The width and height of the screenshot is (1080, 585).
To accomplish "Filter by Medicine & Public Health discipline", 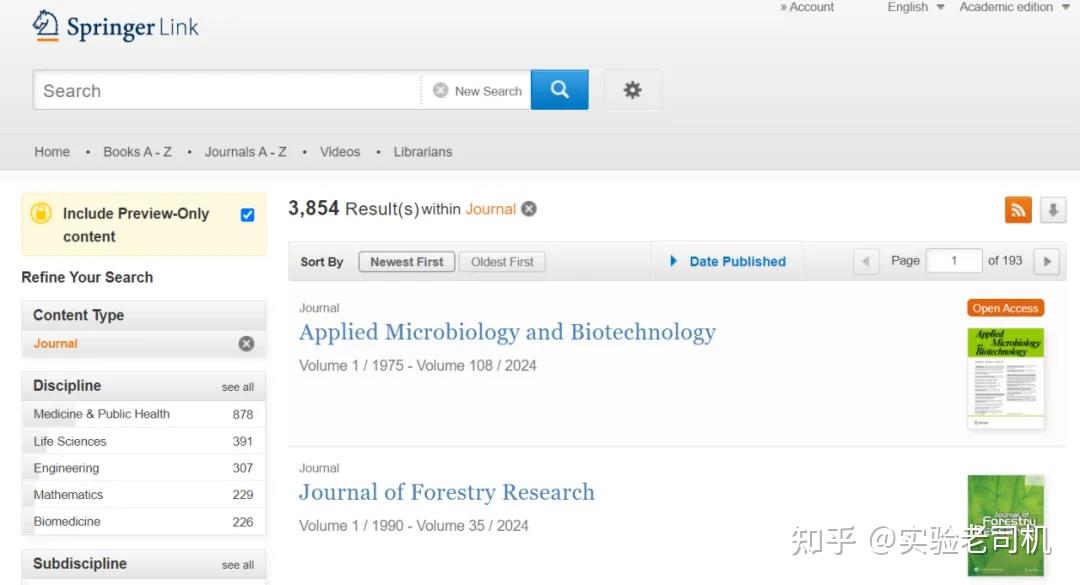I will tap(101, 414).
